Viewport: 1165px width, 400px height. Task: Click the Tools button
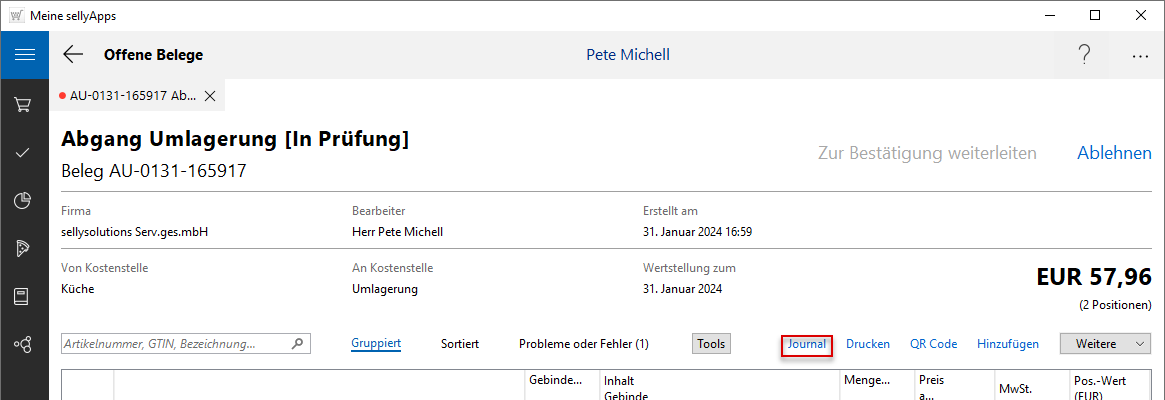711,344
